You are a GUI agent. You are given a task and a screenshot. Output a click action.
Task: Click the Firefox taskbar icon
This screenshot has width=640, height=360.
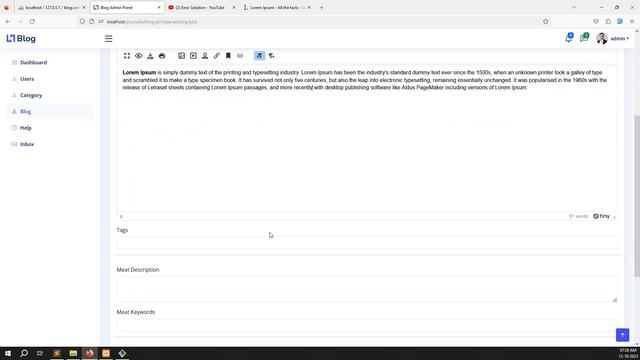tap(89, 353)
